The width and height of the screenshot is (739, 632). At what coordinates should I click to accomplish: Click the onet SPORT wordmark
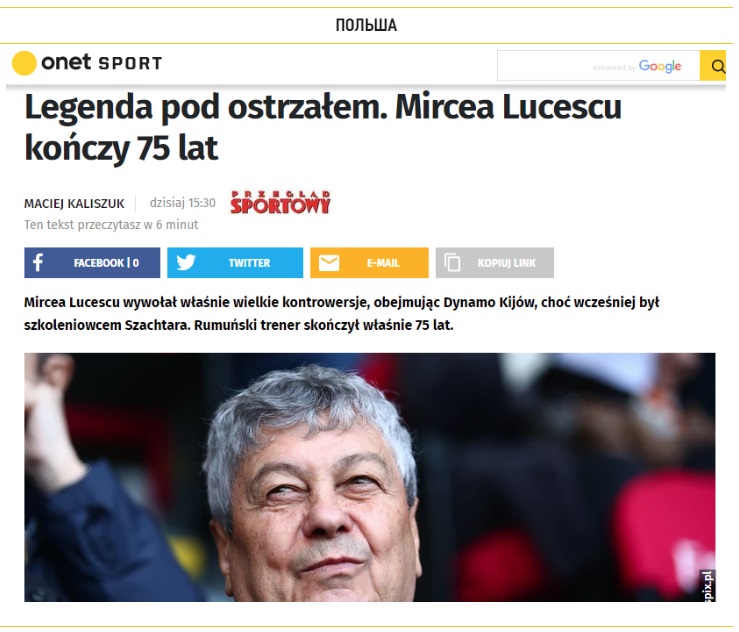coord(102,63)
